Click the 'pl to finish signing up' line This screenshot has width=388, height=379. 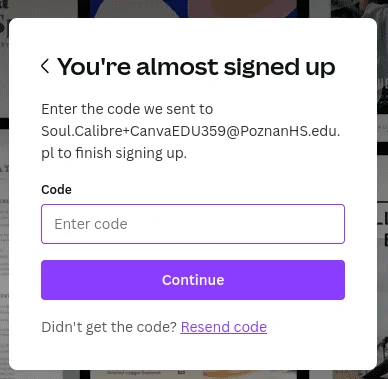(x=114, y=153)
